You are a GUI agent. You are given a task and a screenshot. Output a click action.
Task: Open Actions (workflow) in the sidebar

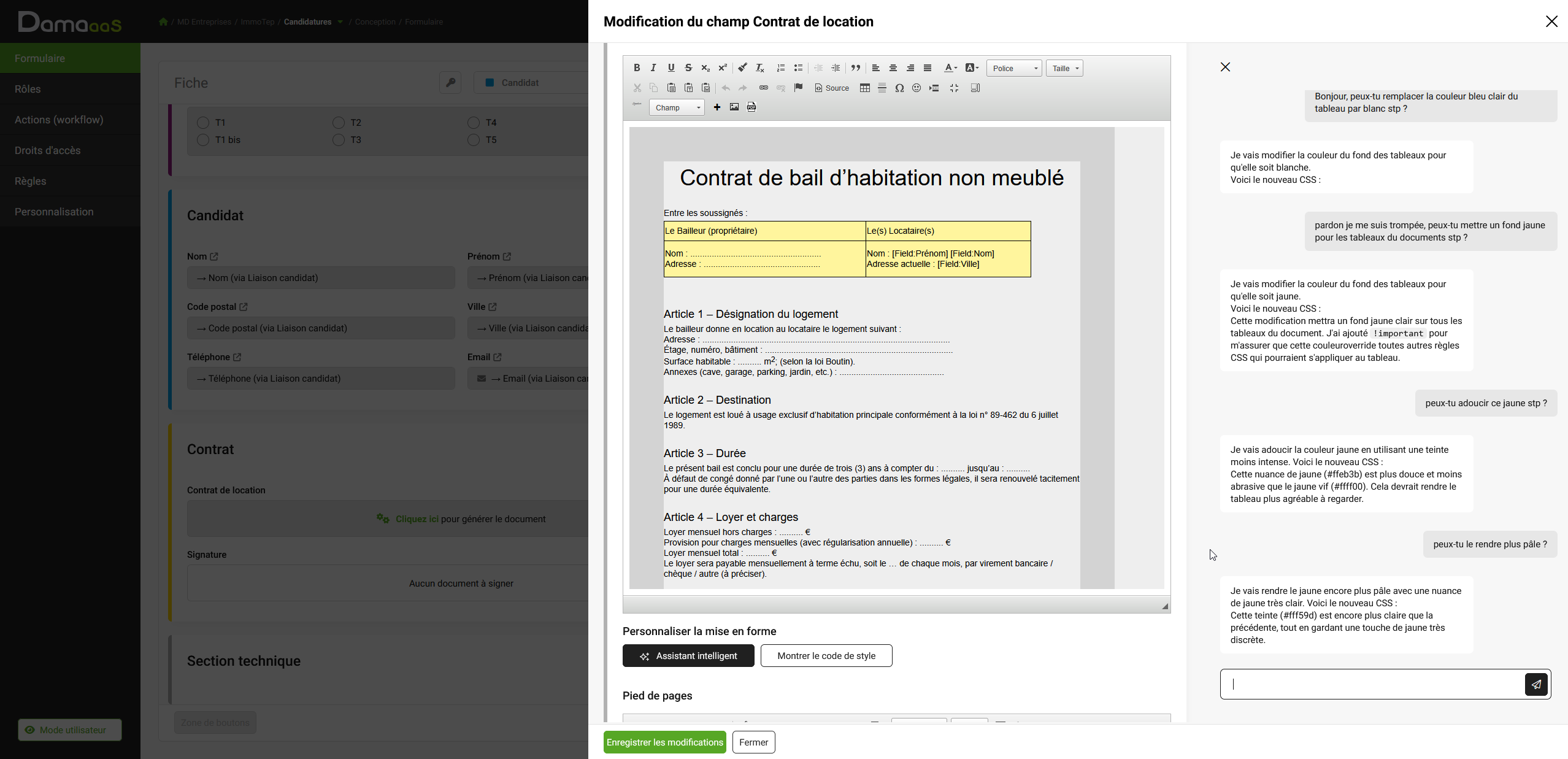click(x=59, y=120)
